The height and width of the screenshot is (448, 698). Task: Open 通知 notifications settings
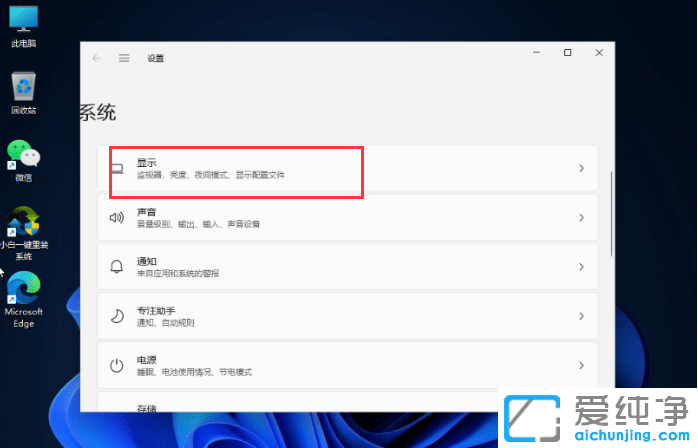coord(348,267)
